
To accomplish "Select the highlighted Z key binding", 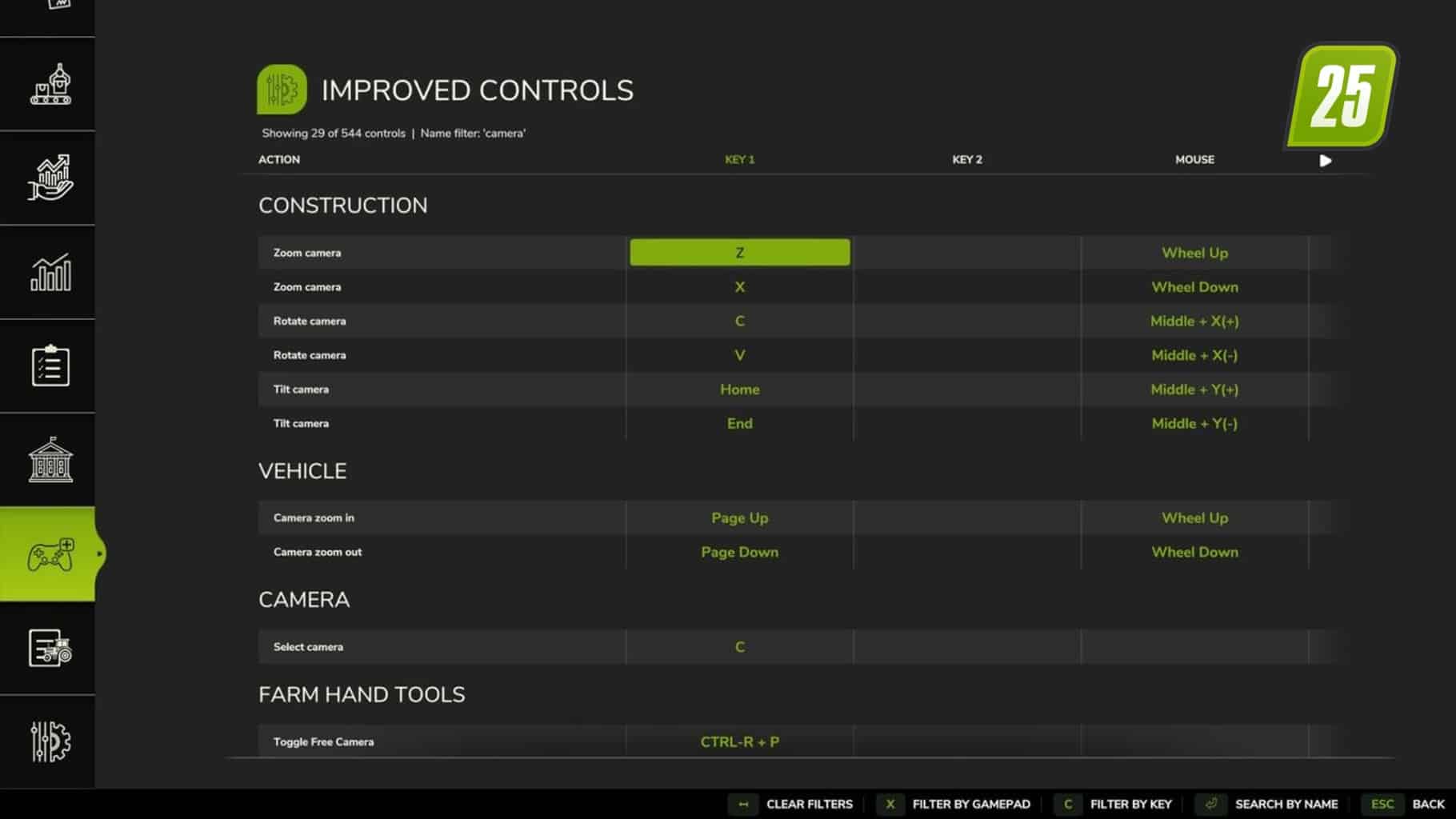I will [x=740, y=253].
